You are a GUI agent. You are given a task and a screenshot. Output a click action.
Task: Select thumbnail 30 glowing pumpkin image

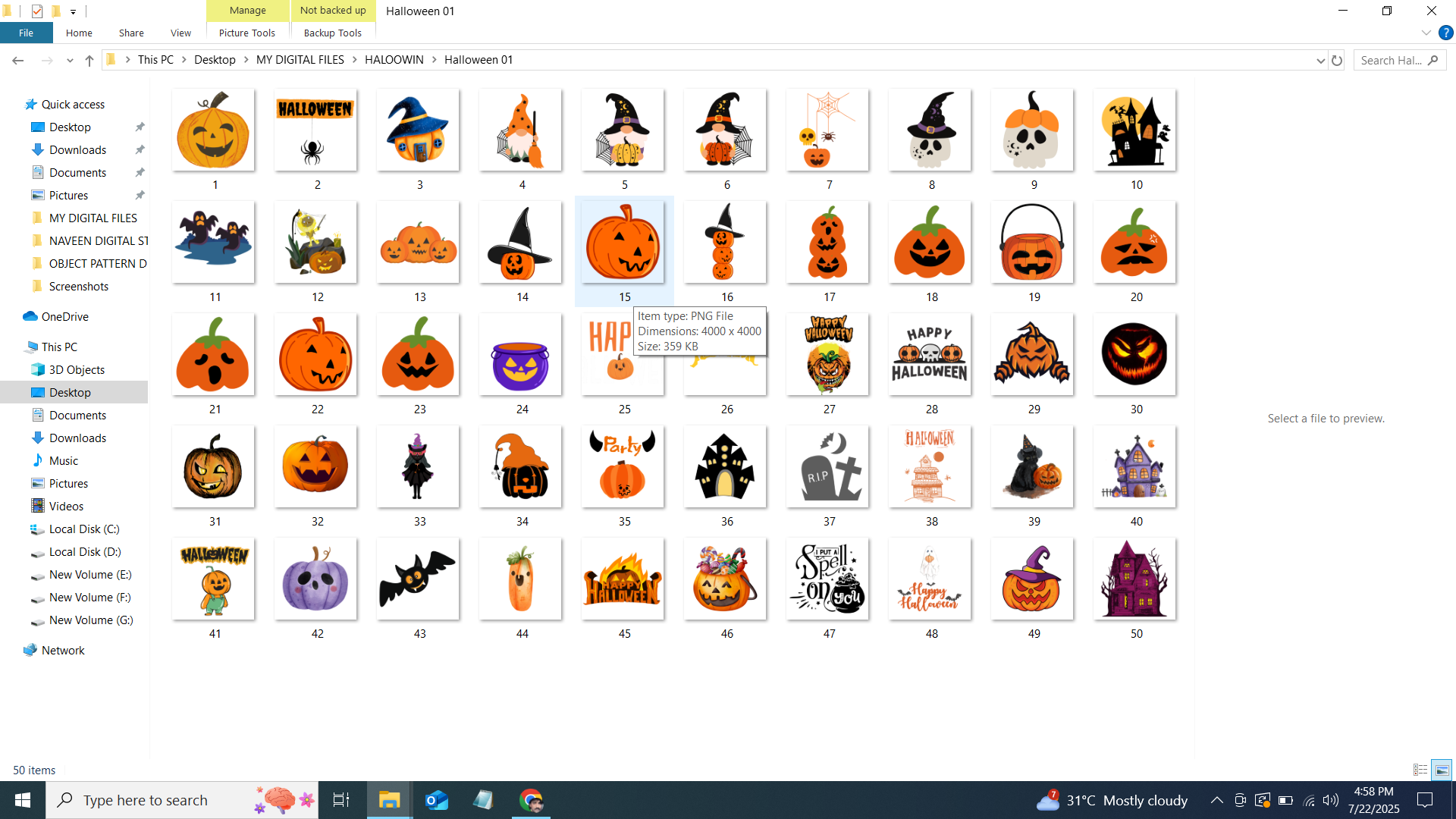[1134, 355]
